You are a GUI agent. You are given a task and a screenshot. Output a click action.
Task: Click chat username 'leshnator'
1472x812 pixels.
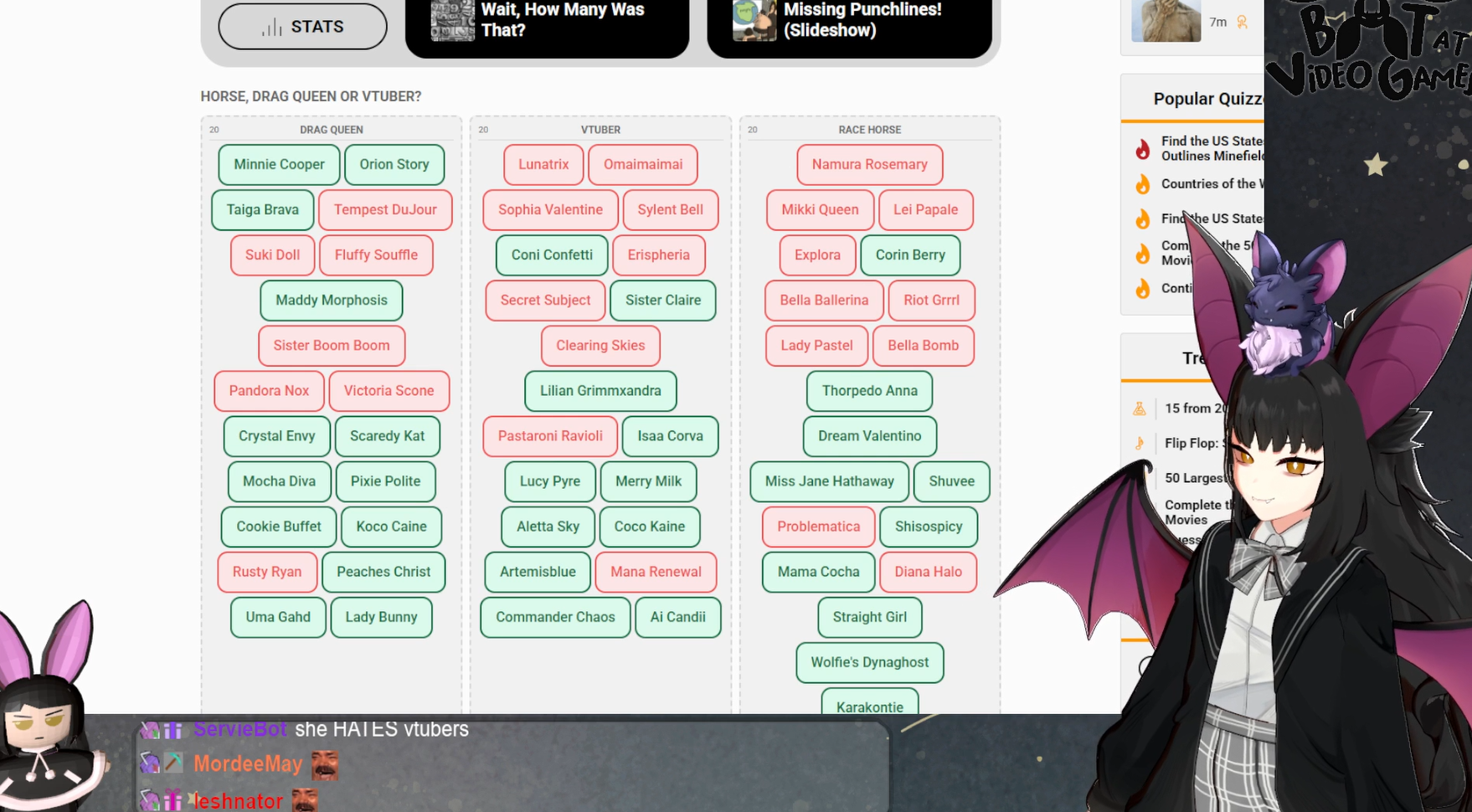tap(238, 801)
